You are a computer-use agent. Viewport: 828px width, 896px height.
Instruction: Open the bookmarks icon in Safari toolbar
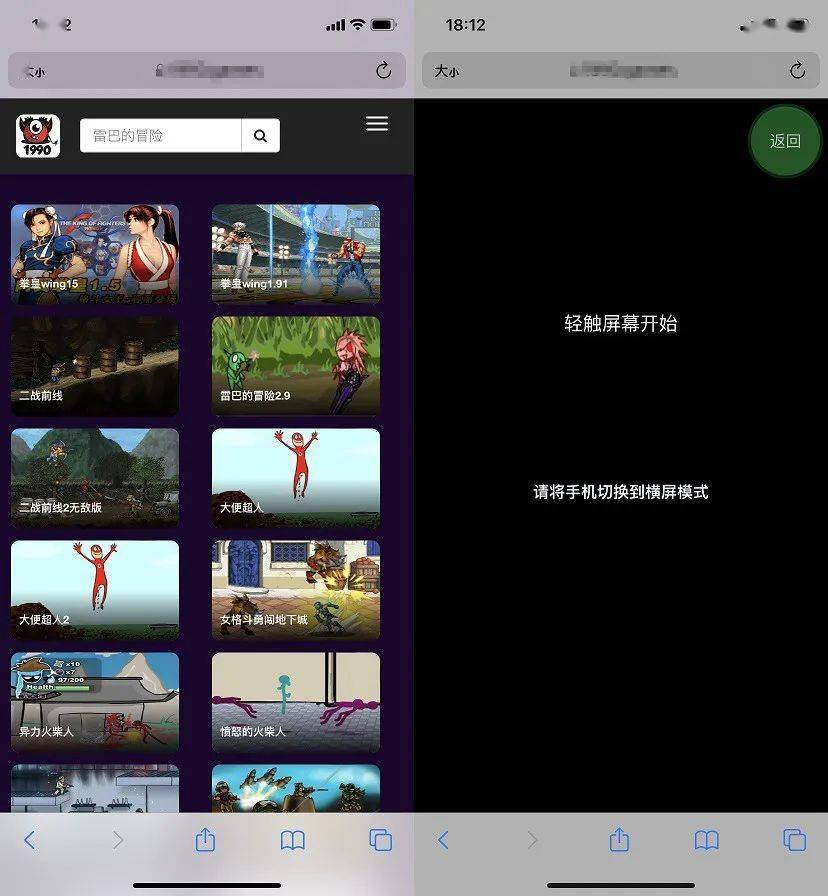coord(293,842)
